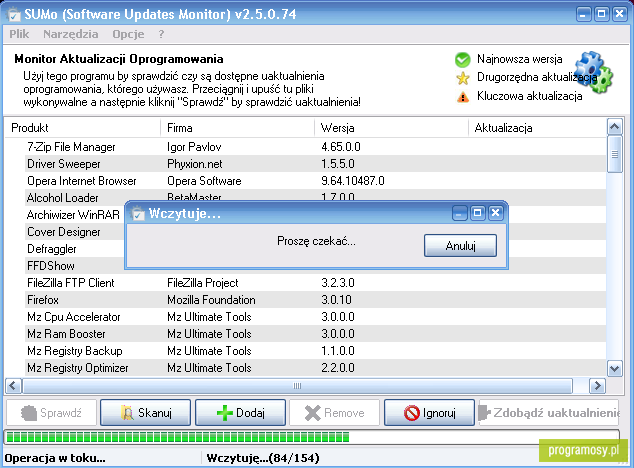Close the Wczytuje dialog window
Image resolution: width=634 pixels, height=468 pixels.
pos(496,213)
